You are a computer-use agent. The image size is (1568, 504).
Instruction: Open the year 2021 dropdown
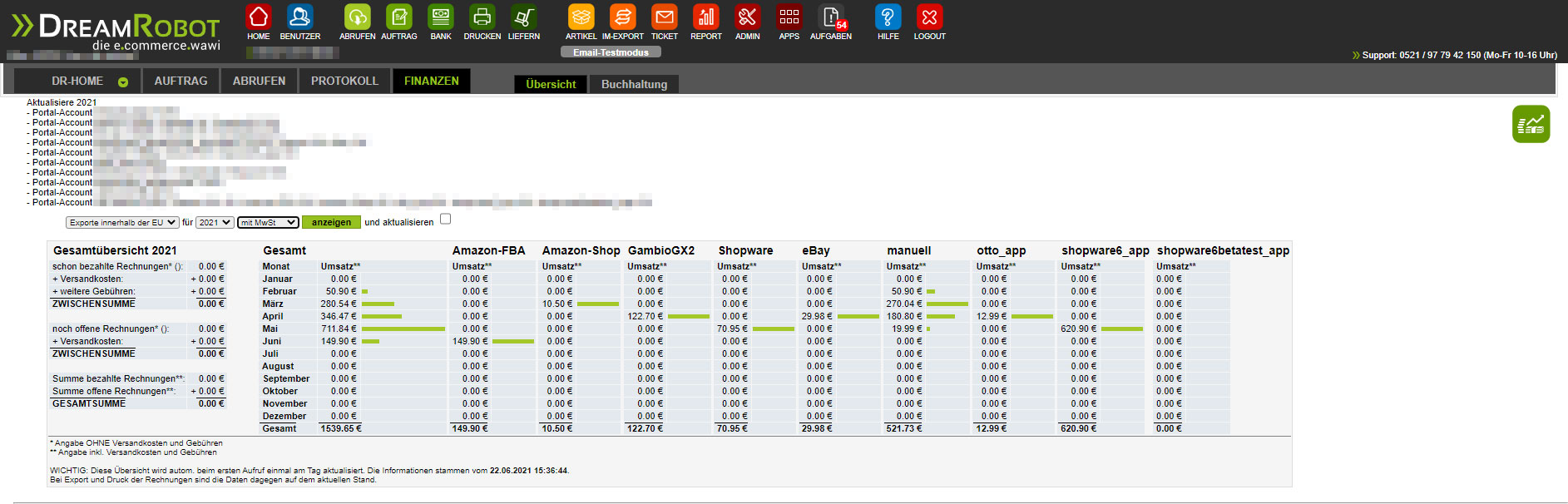click(x=215, y=223)
